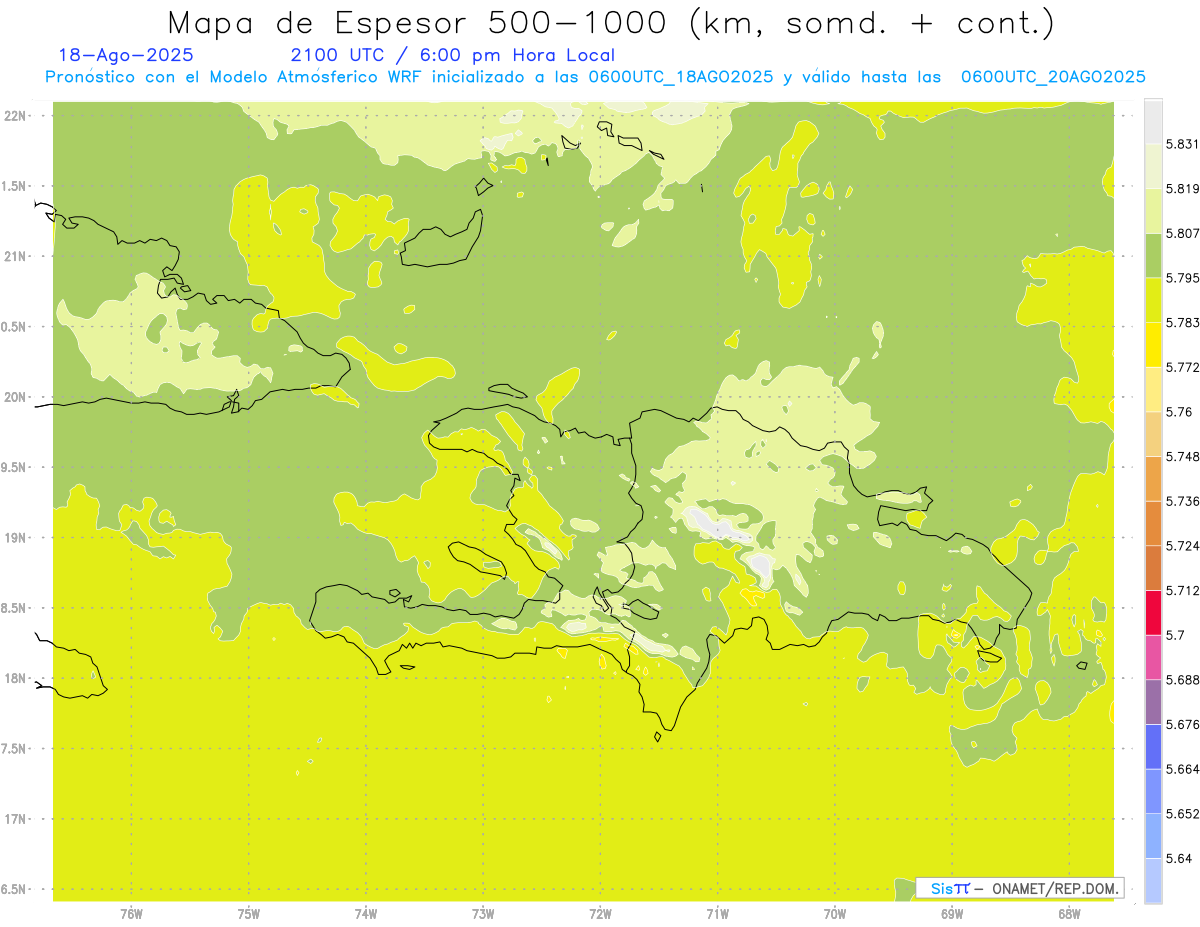Click the longitude label '73W'
This screenshot has width=1200, height=927.
[x=483, y=914]
